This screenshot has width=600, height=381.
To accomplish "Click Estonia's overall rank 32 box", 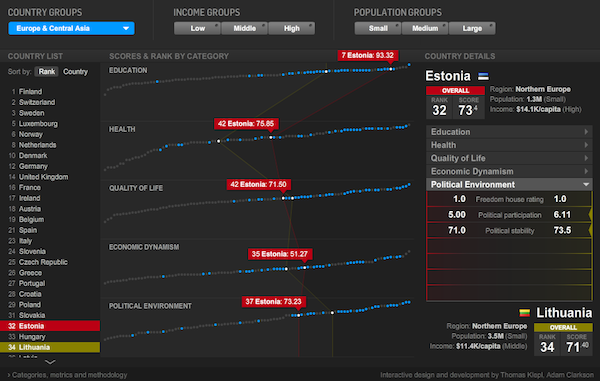I will [x=439, y=107].
